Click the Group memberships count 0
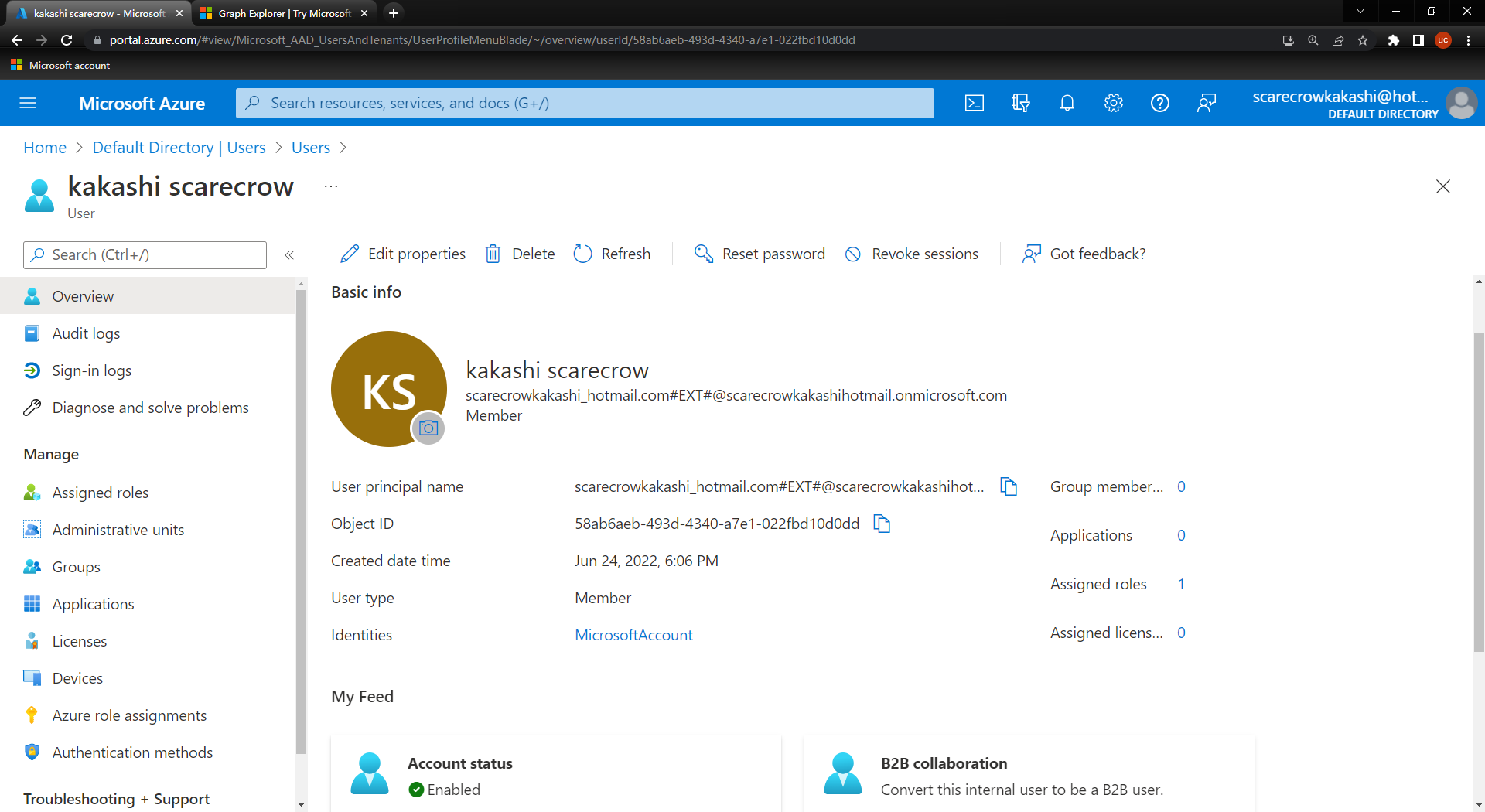The height and width of the screenshot is (812, 1485). coord(1181,486)
